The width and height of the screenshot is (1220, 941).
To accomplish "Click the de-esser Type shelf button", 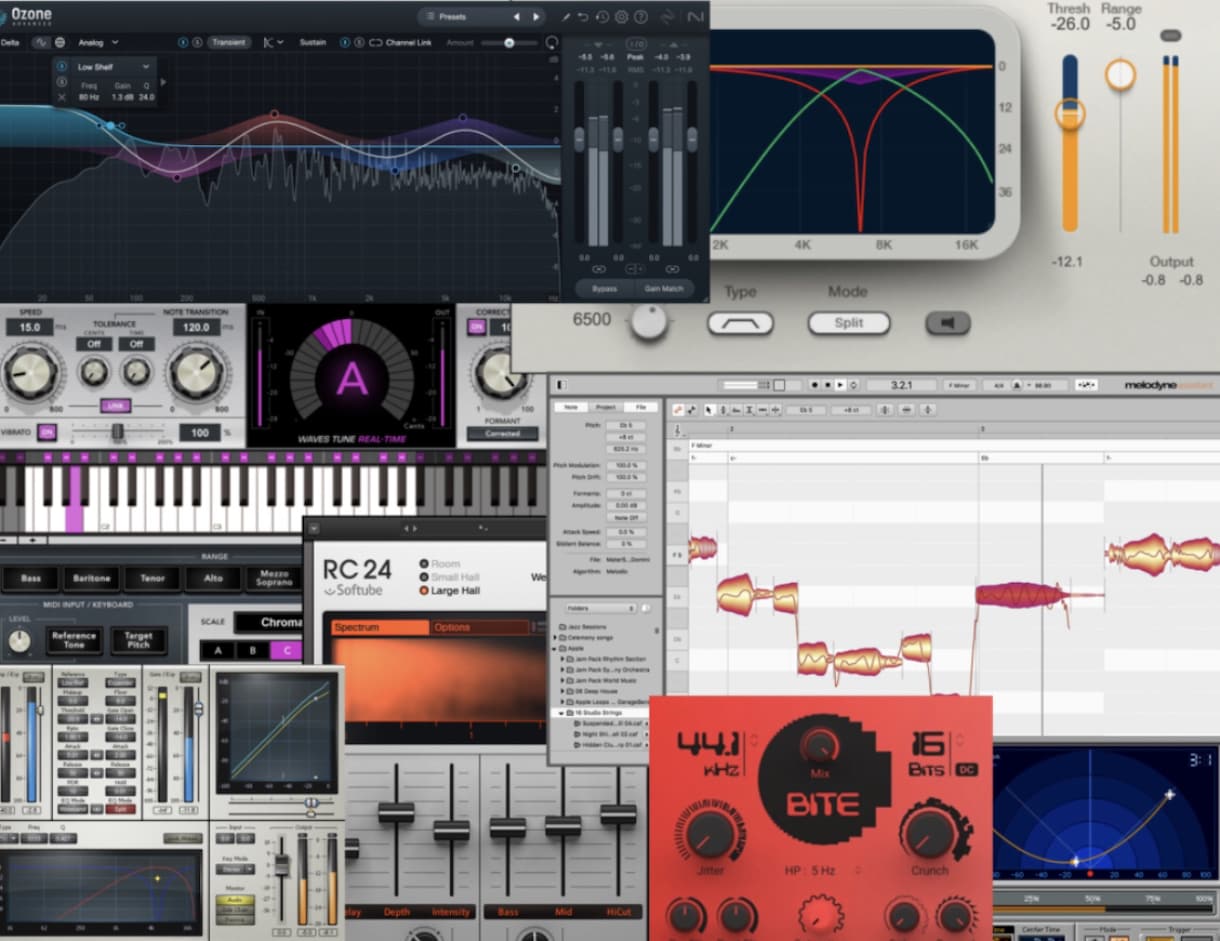I will [x=740, y=323].
